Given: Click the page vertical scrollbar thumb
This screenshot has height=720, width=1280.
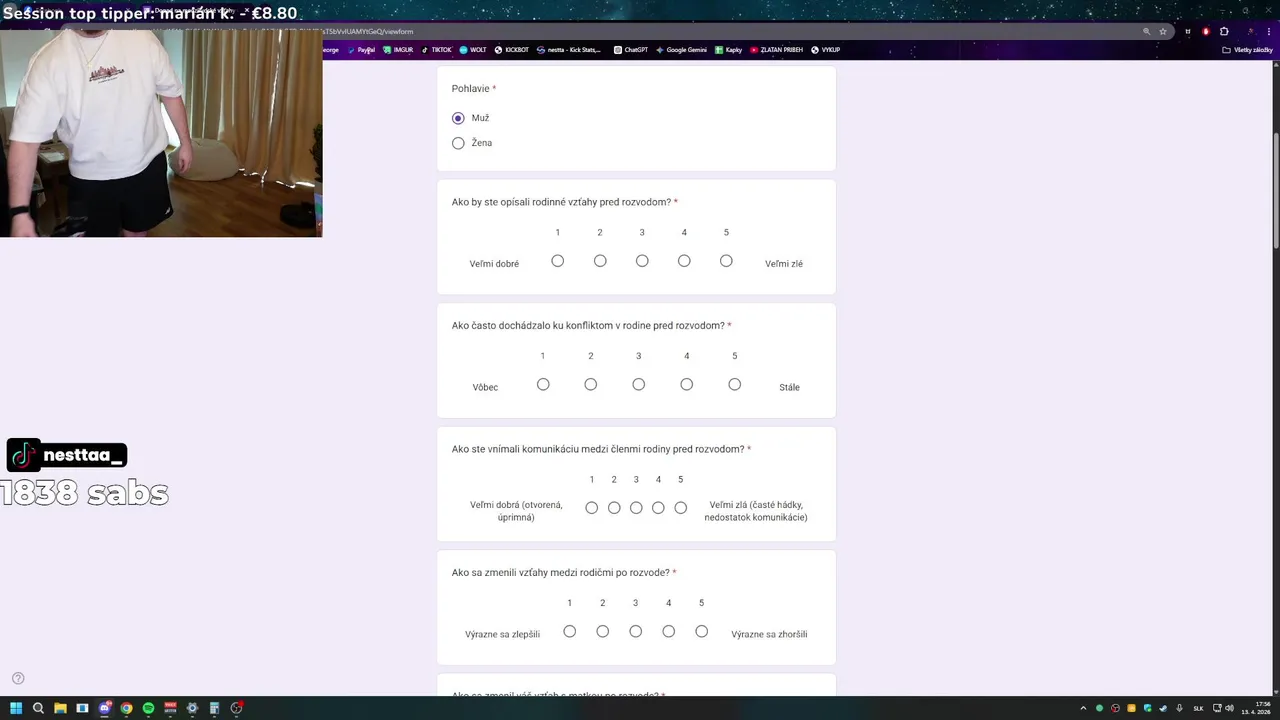Looking at the screenshot, I should coord(1275,191).
